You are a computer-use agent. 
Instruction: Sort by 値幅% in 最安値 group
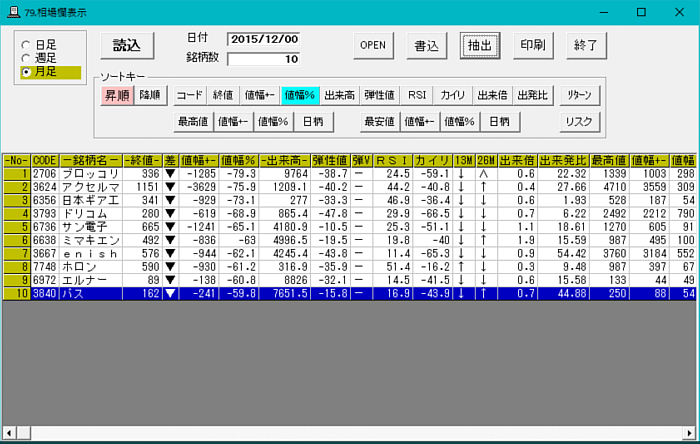point(459,122)
